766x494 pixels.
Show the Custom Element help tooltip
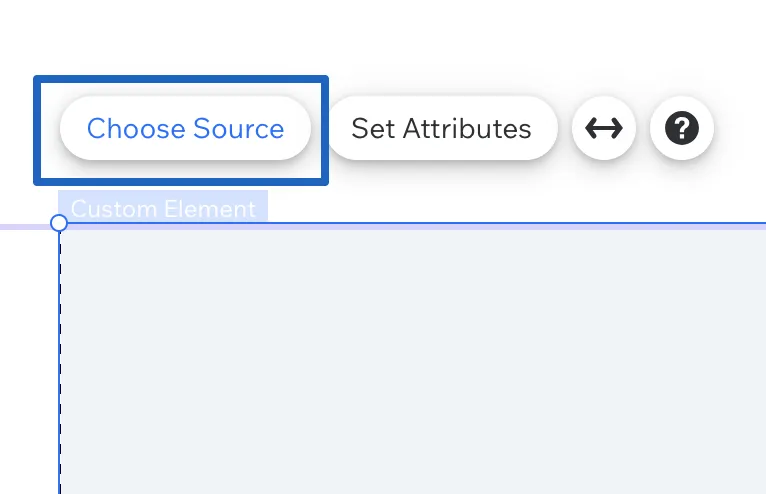pos(682,129)
